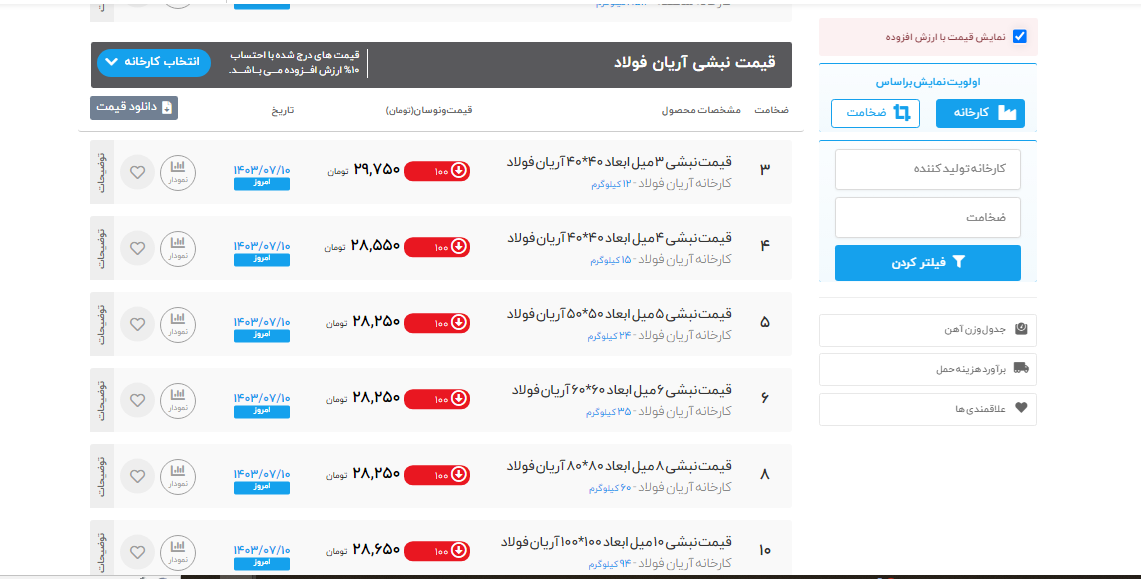The height and width of the screenshot is (579, 1141).
Task: Open the برآورد هزینه حمل menu item
Action: [927, 369]
